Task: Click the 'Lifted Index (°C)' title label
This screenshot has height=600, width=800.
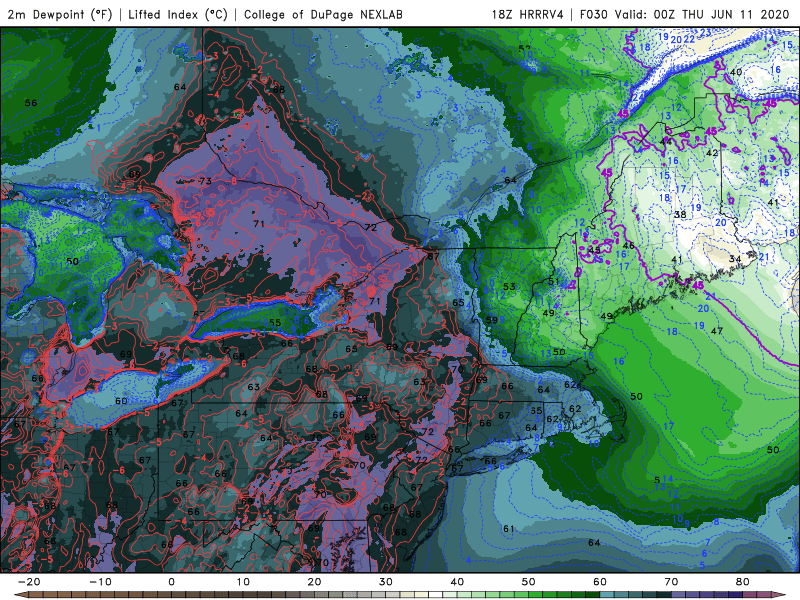Action: point(178,15)
